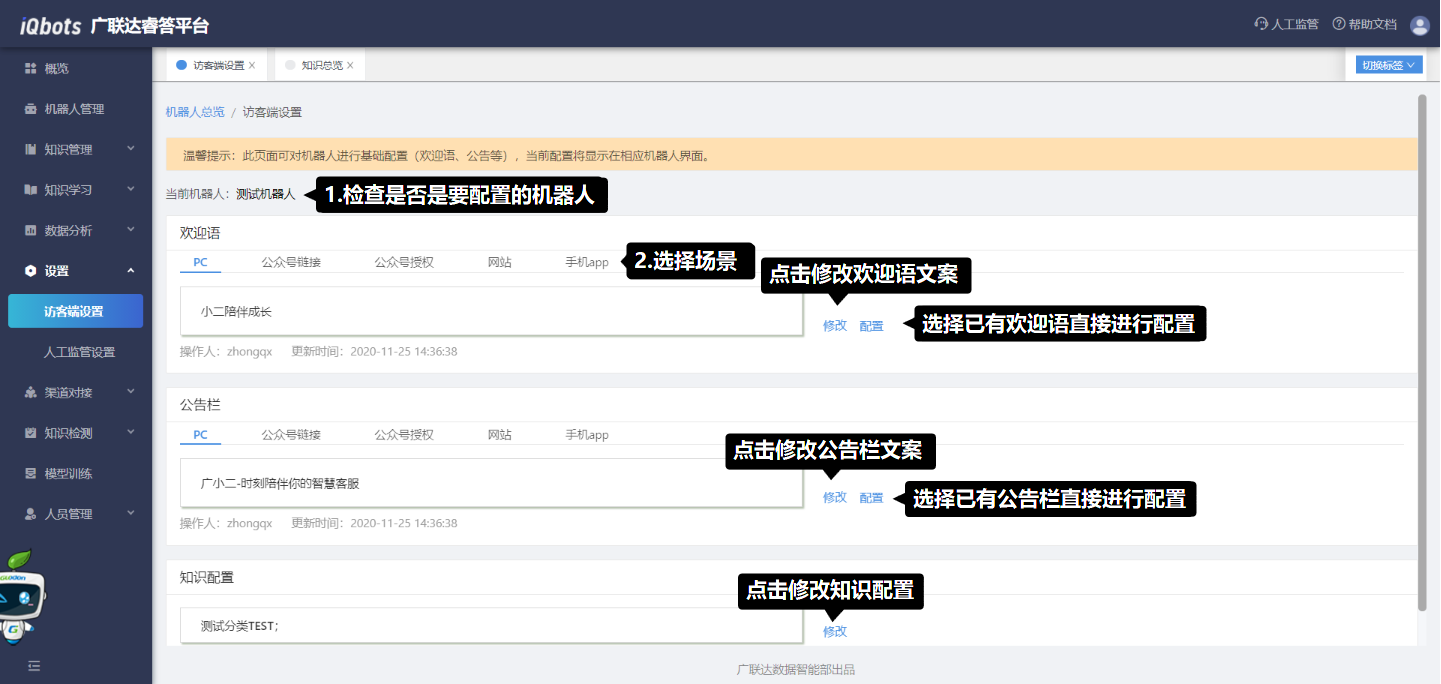1441x684 pixels.
Task: Open the 切换标签 dropdown
Action: (x=1389, y=65)
